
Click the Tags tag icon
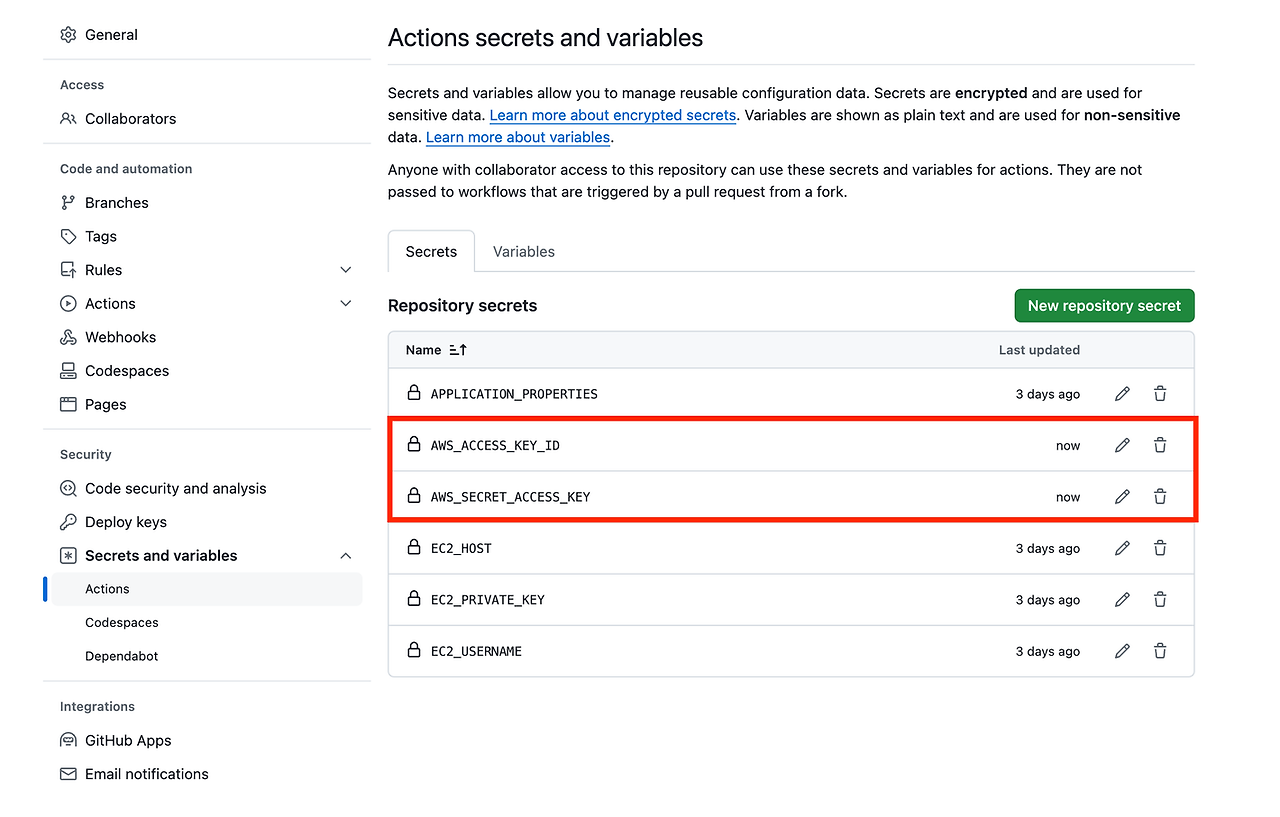tap(68, 236)
